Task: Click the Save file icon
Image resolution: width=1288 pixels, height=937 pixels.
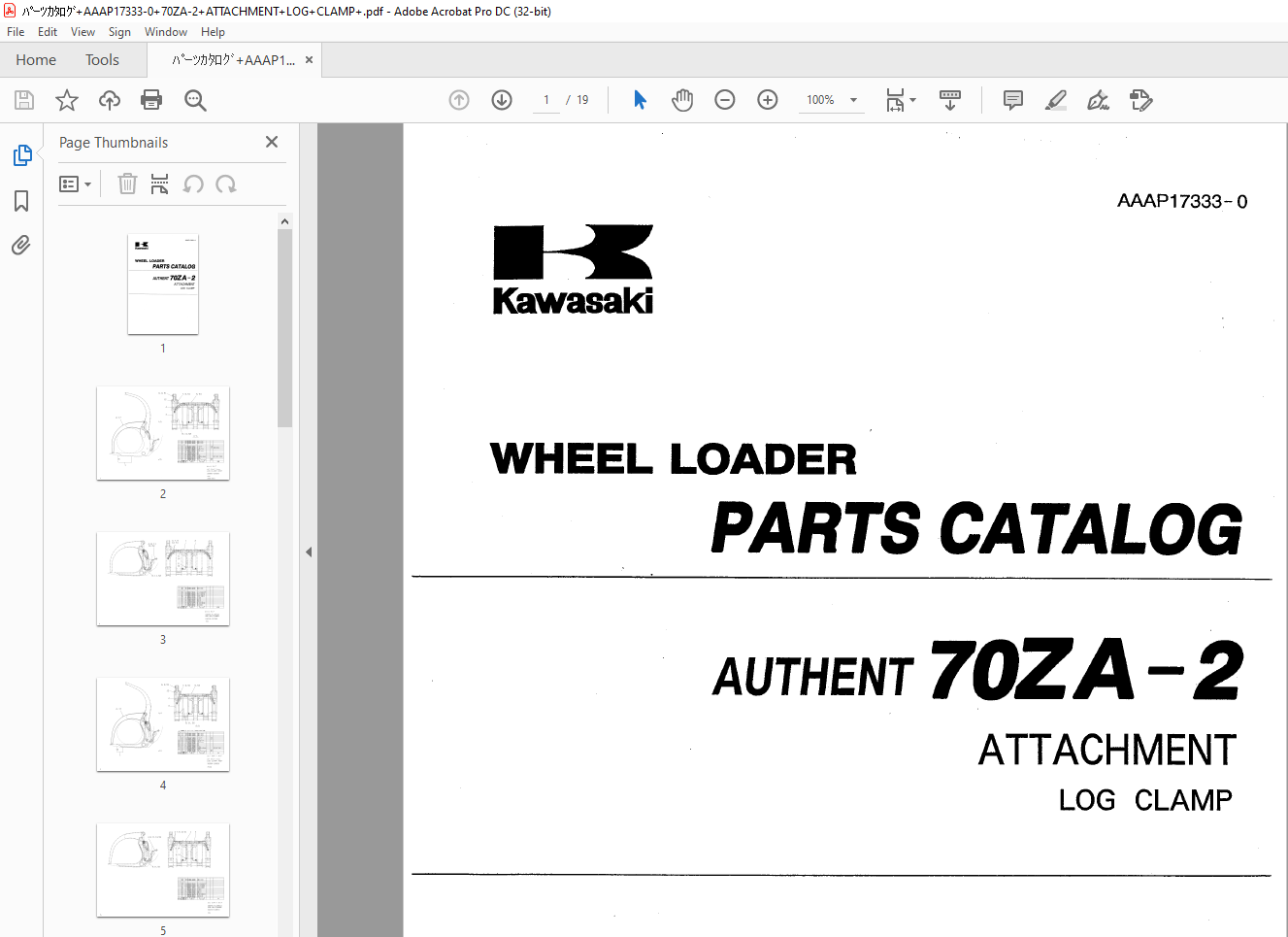Action: 24,100
